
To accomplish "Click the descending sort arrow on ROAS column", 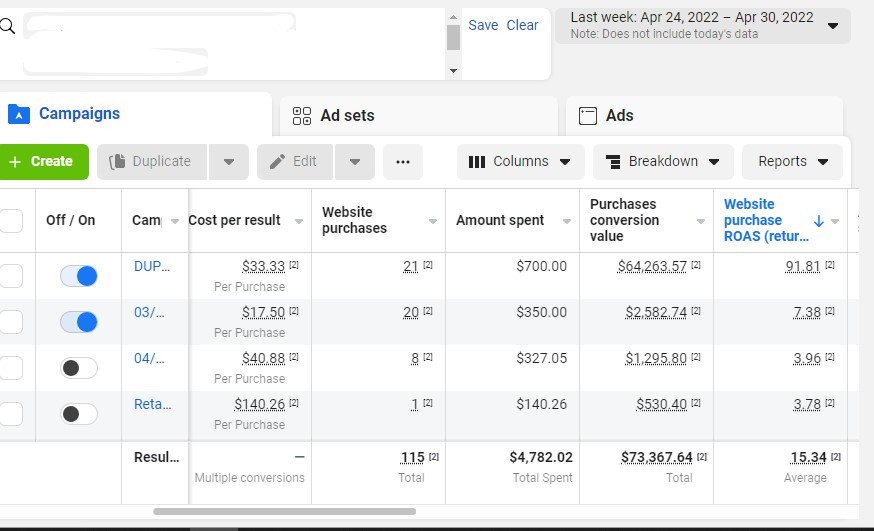I will coord(818,221).
